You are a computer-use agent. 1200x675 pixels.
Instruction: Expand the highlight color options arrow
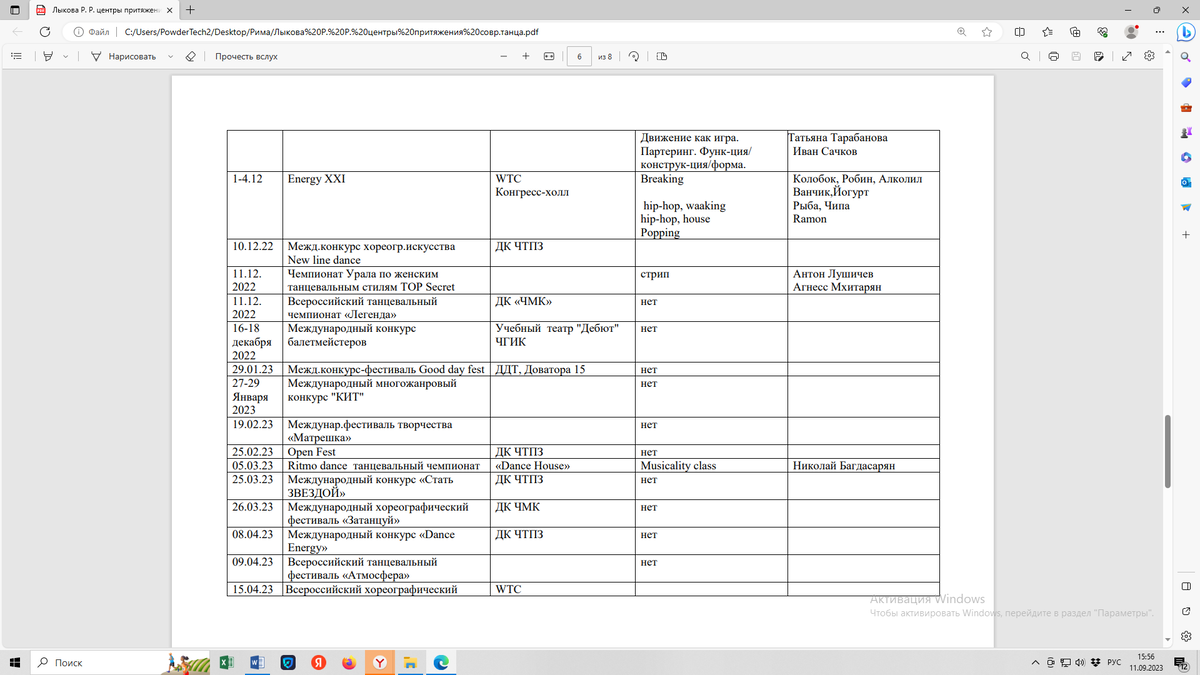tap(67, 56)
